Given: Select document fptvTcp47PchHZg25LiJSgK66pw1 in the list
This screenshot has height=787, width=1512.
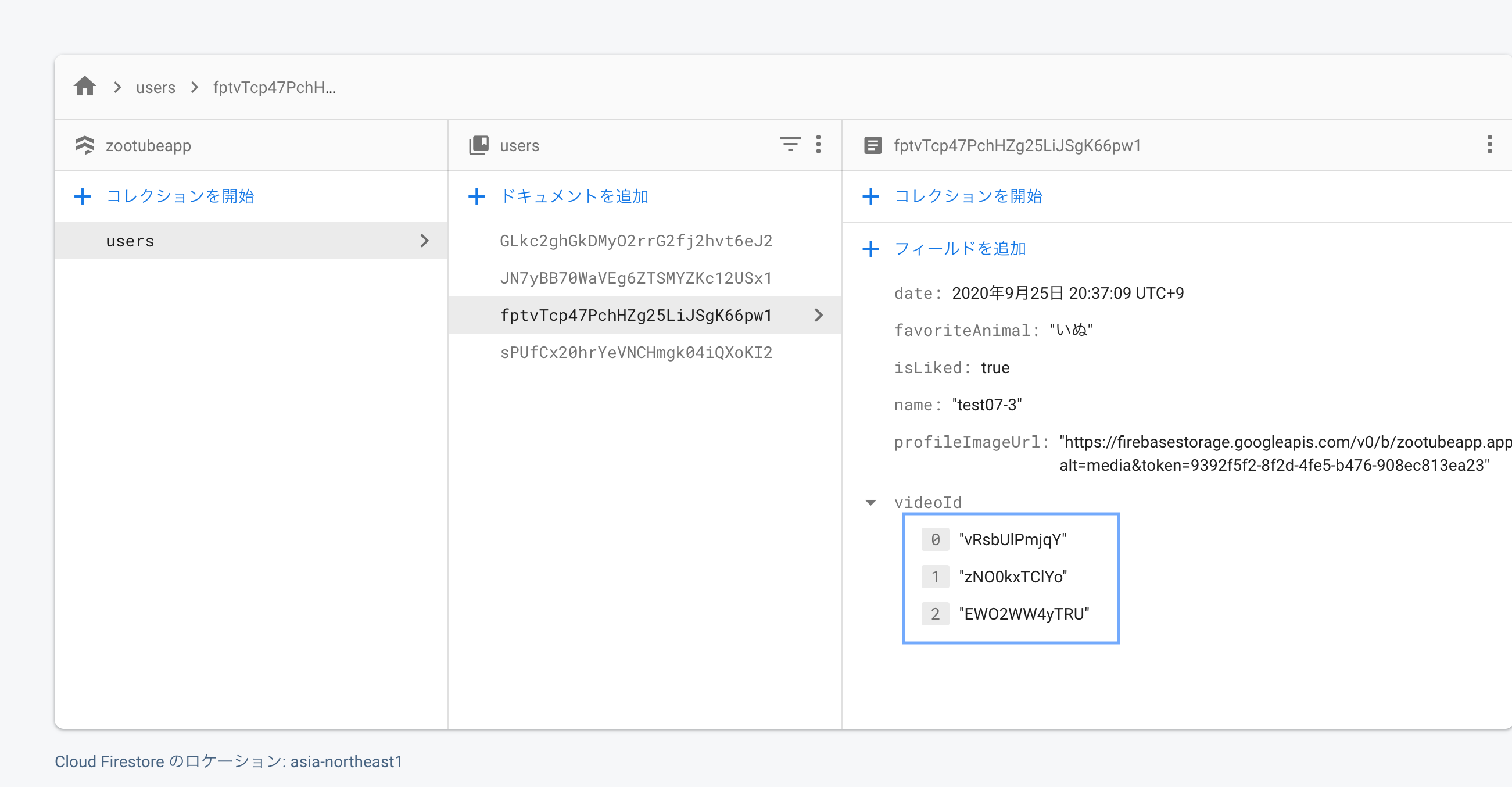Looking at the screenshot, I should coord(636,316).
